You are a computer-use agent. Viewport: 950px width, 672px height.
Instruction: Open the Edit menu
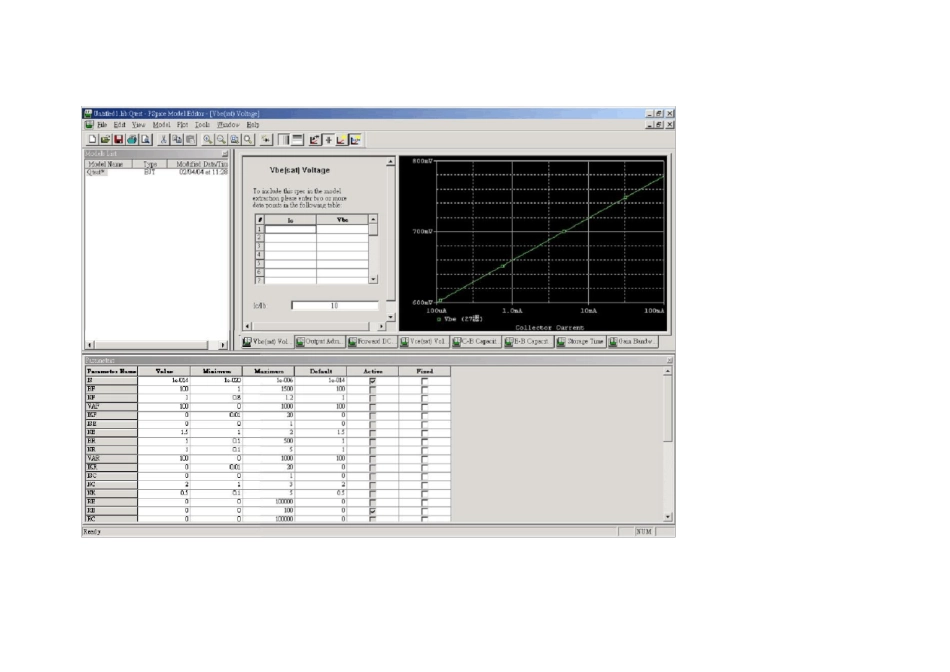click(x=119, y=125)
